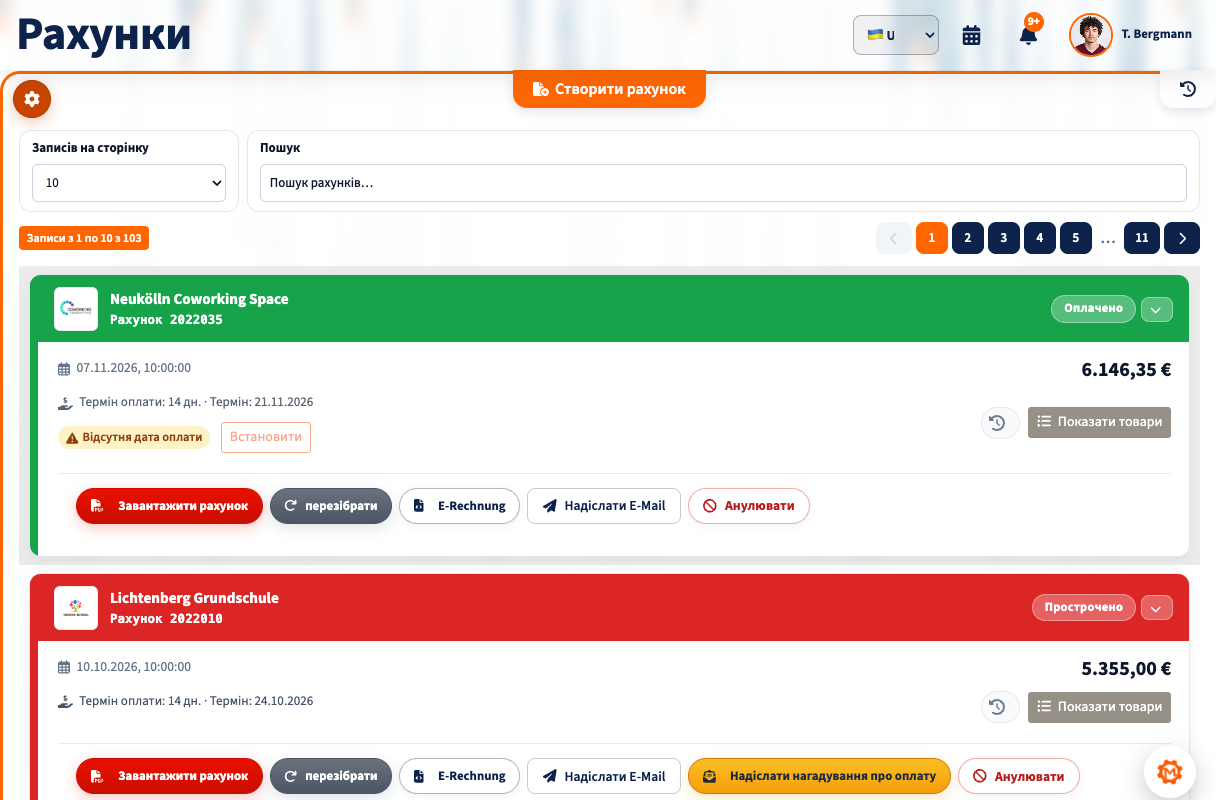Click T. Bergmann username text

coord(1157,34)
